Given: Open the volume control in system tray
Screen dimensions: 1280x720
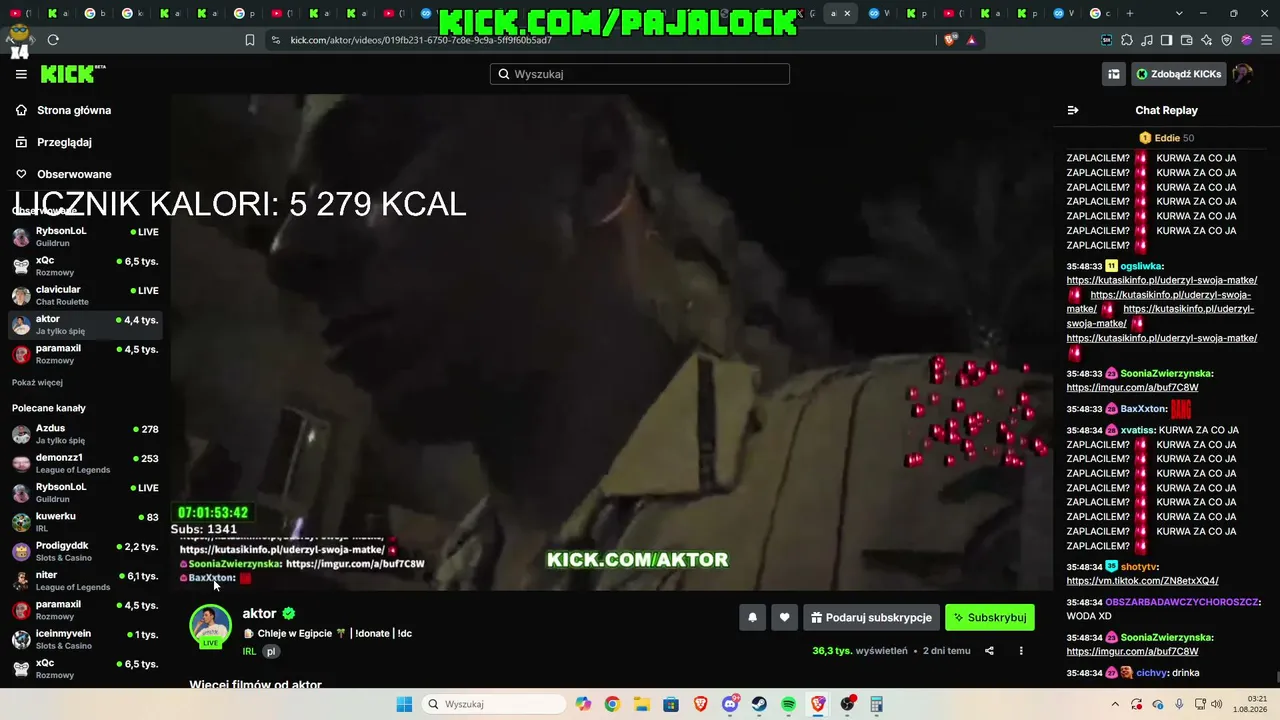Looking at the screenshot, I should pos(1216,704).
